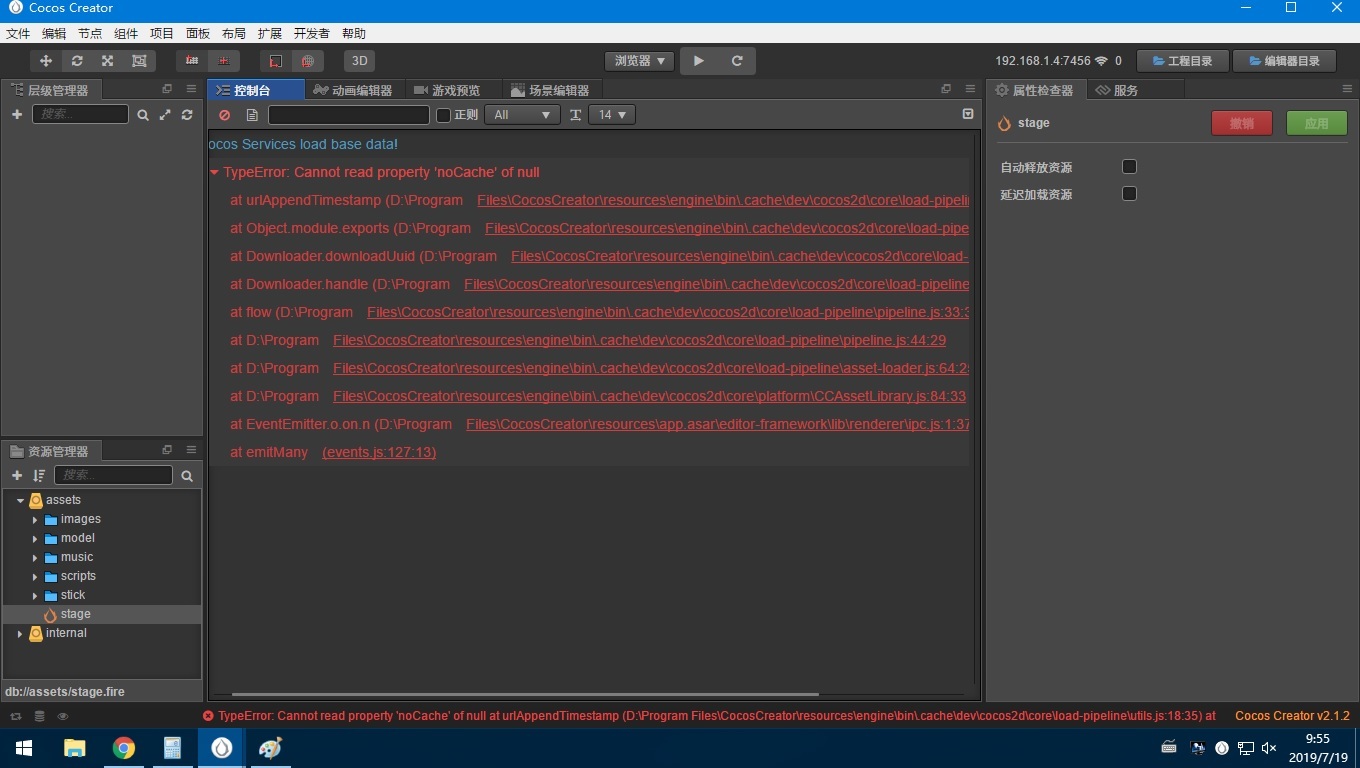Viewport: 1360px width, 768px height.
Task: Add a node in the hierarchy panel
Action: coord(17,115)
